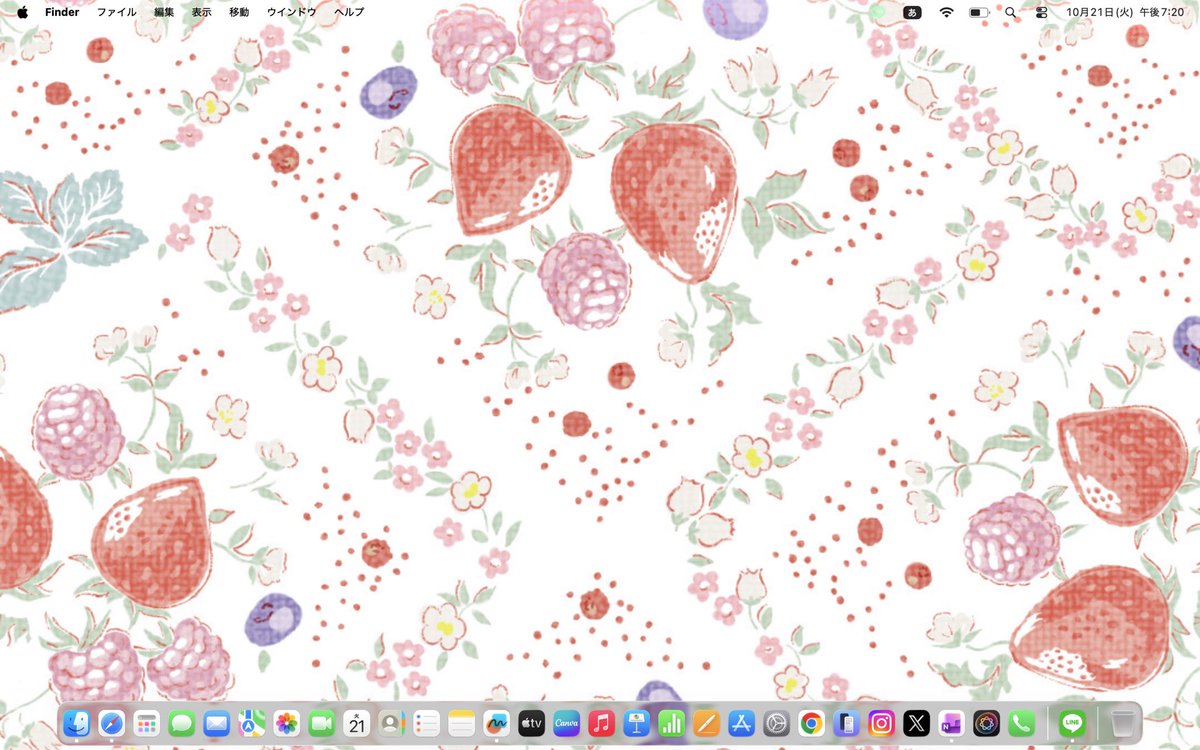Viewport: 1200px width, 750px height.
Task: Open the colorful ring app before Phone
Action: click(x=986, y=722)
